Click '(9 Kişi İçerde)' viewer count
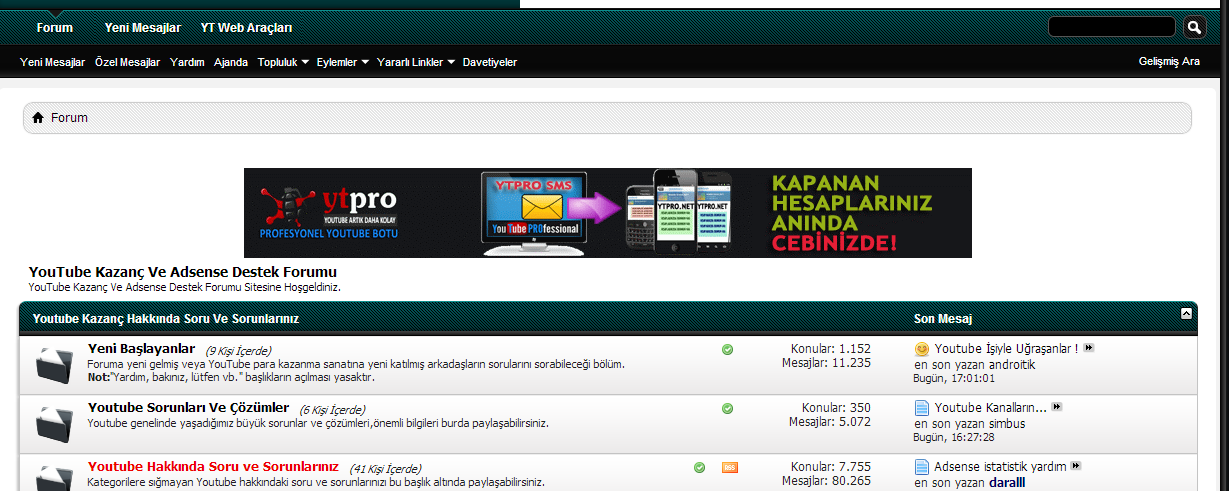Image resolution: width=1229 pixels, height=491 pixels. pyautogui.click(x=238, y=351)
